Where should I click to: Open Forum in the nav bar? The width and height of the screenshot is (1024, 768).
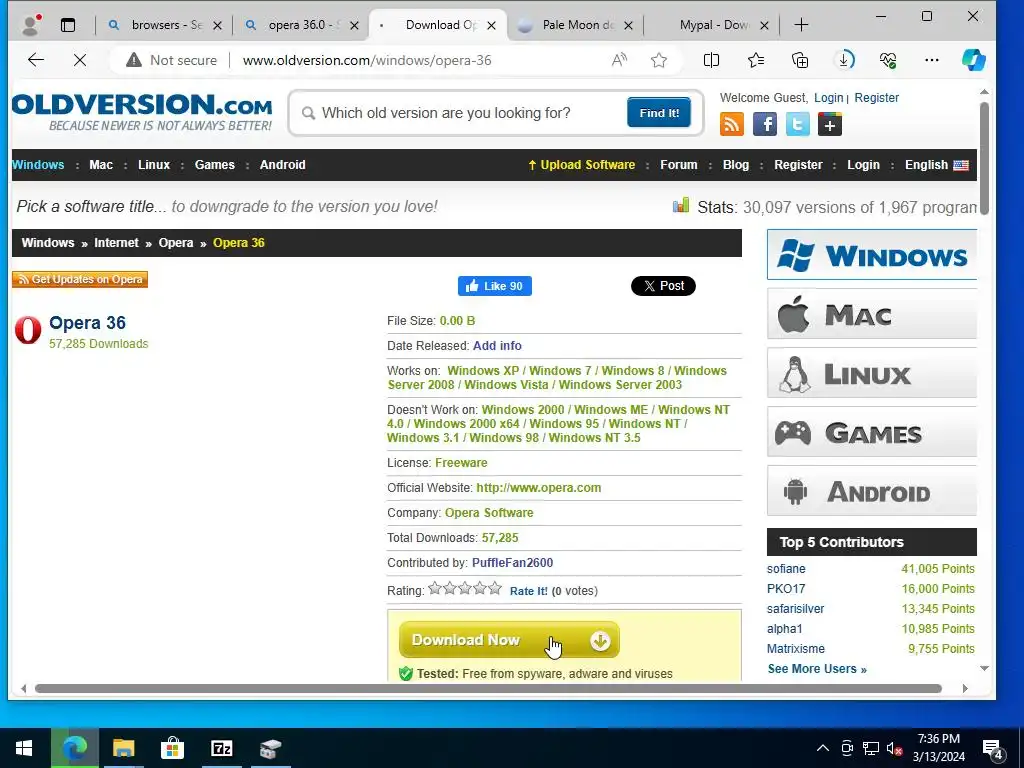pos(679,165)
